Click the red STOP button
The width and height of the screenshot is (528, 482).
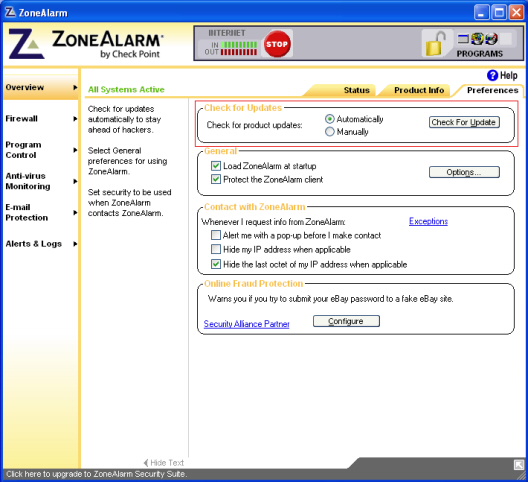pyautogui.click(x=277, y=44)
